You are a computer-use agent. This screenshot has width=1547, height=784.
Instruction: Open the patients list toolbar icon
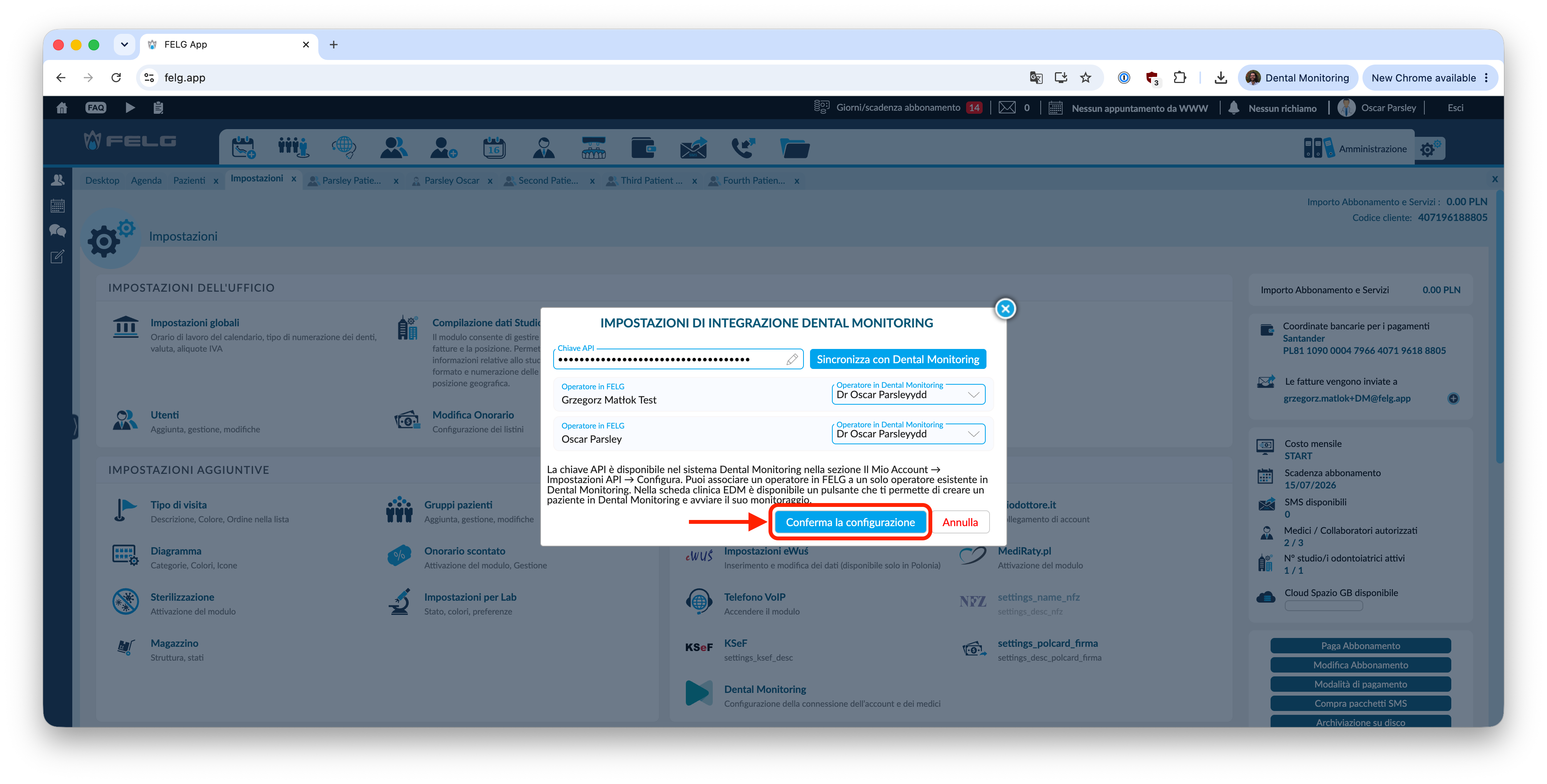pos(393,147)
